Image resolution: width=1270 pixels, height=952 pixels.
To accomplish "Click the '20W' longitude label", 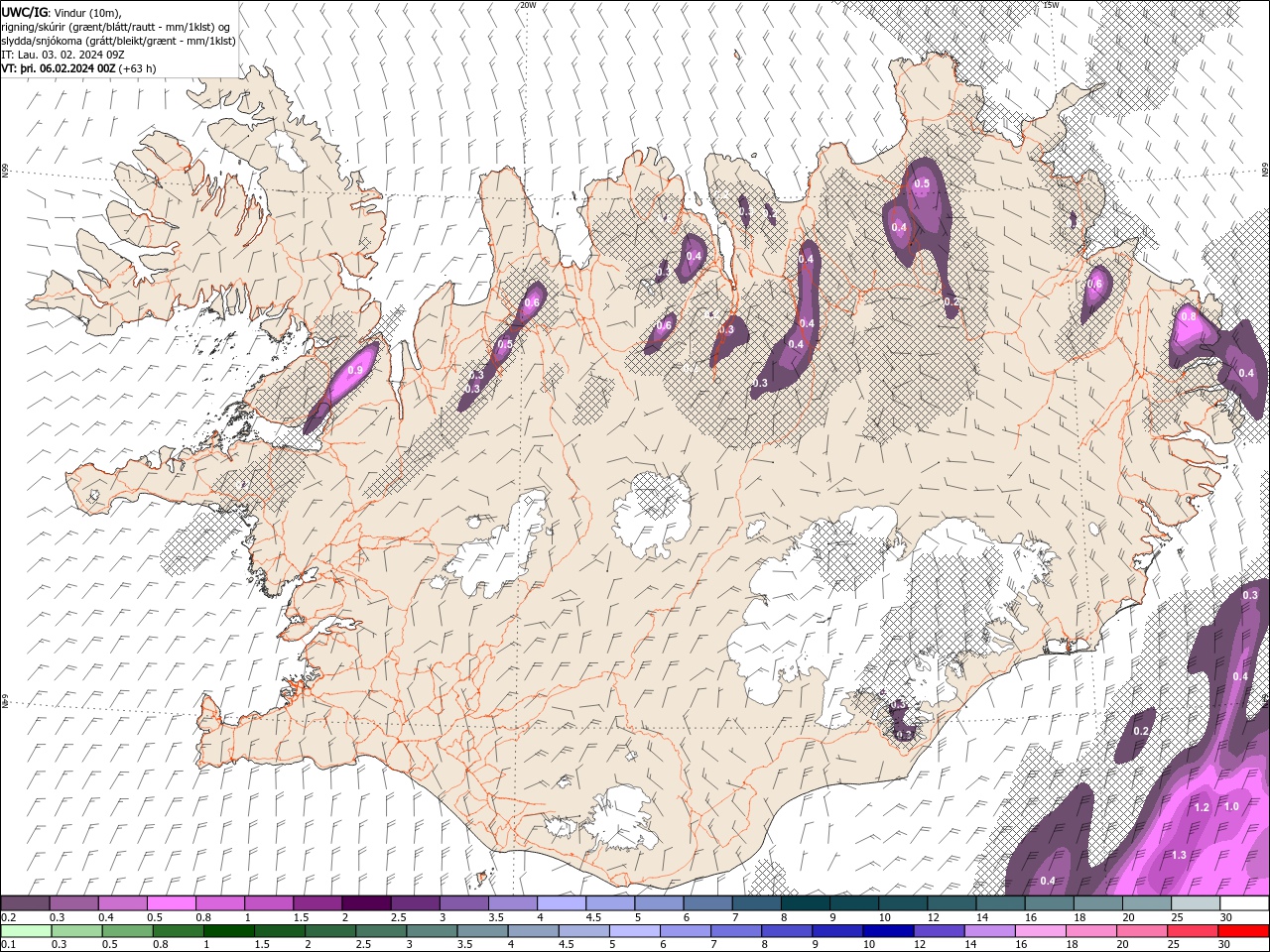I will click(528, 5).
